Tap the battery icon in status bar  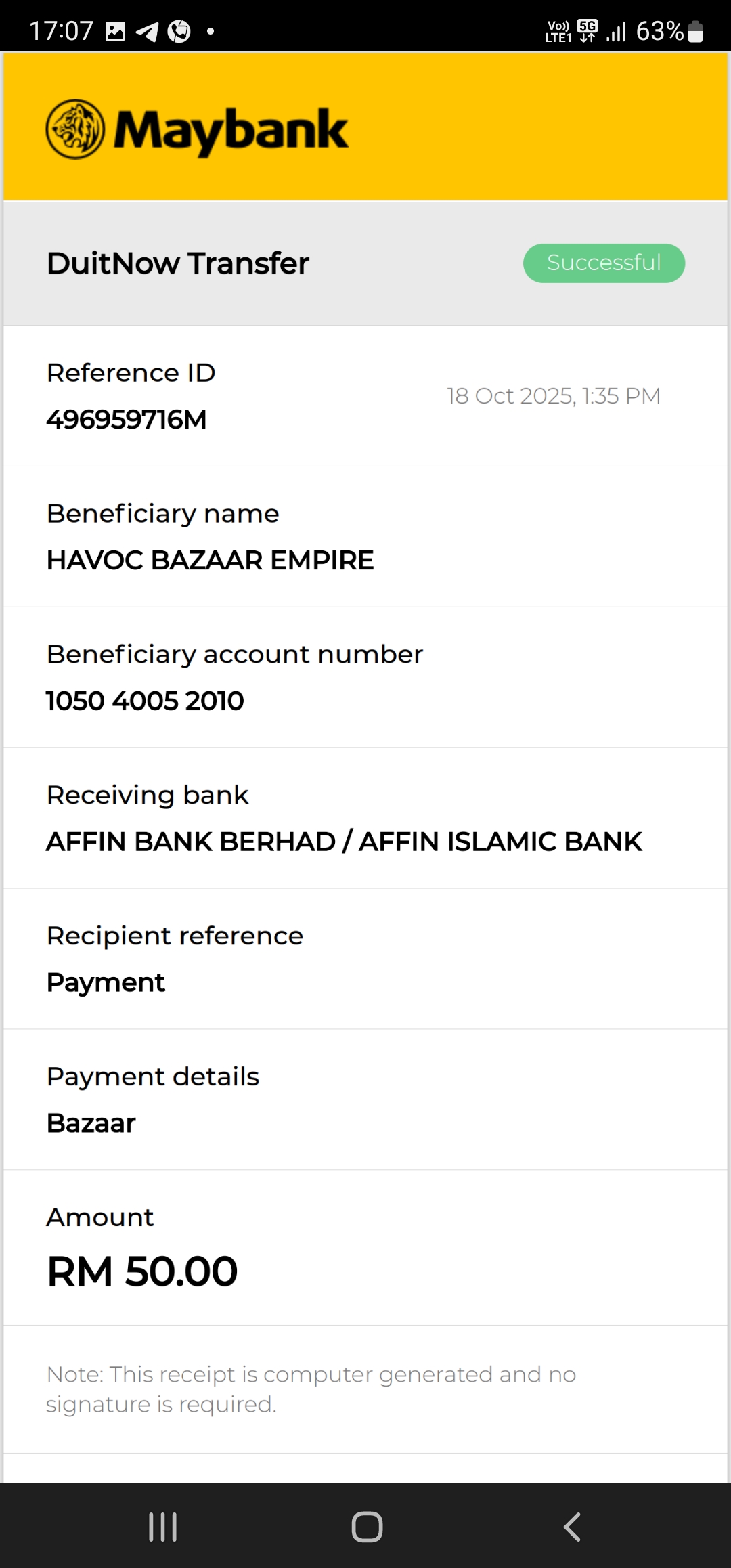point(695,31)
